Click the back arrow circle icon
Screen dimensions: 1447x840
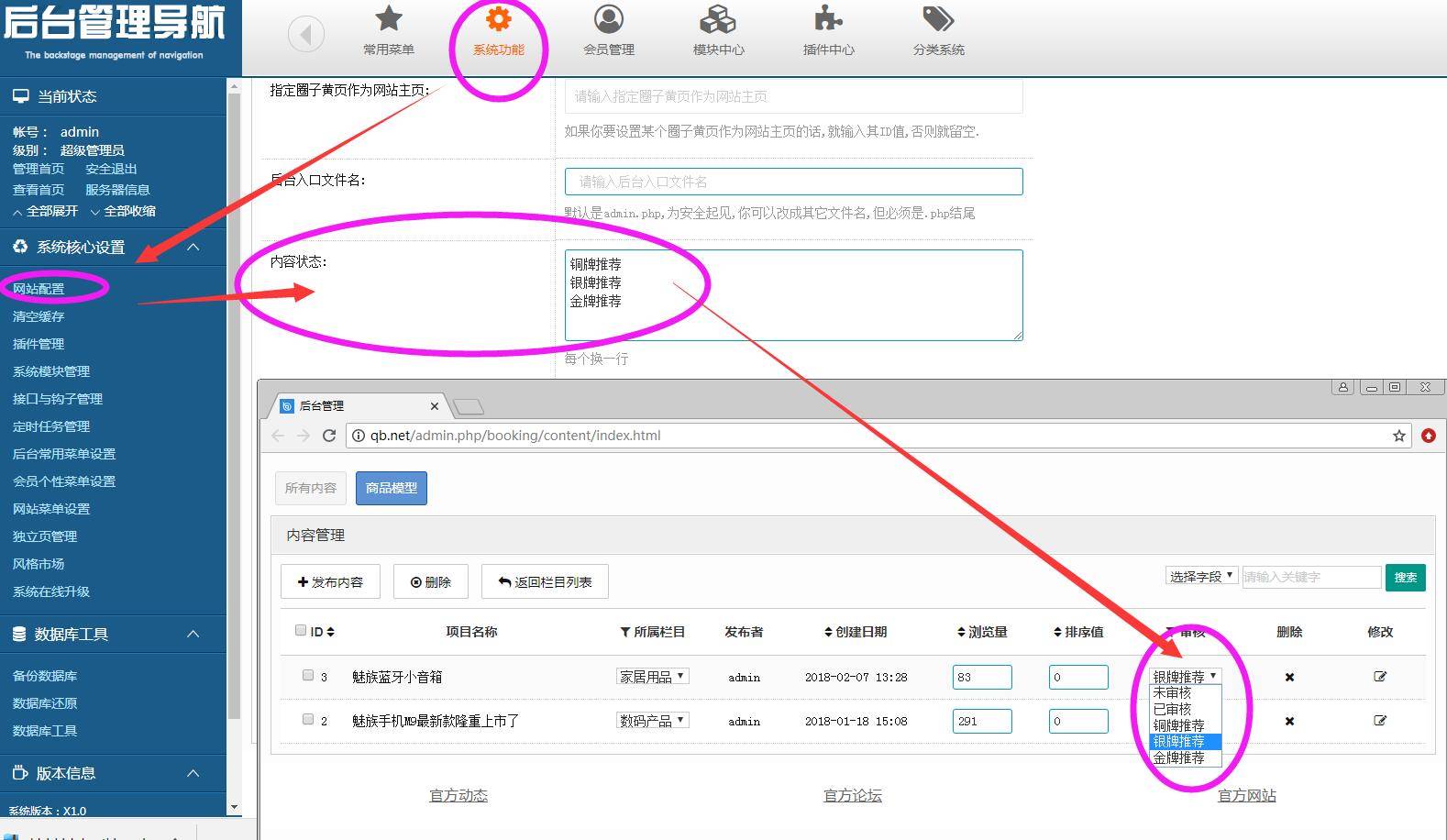point(306,35)
